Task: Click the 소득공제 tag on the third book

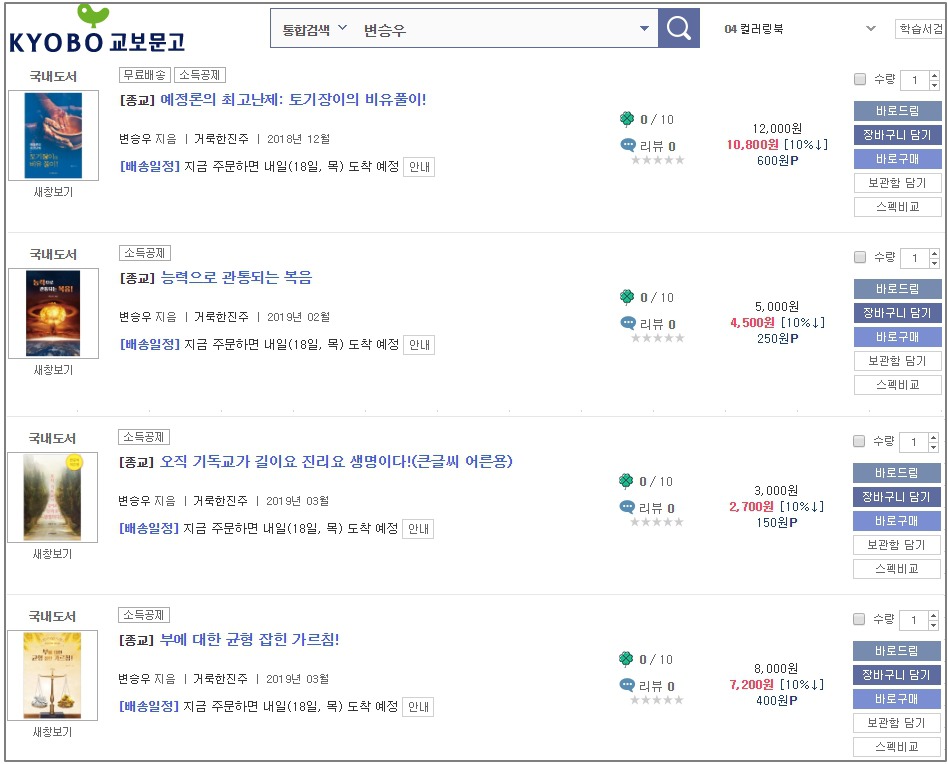Action: (x=144, y=437)
